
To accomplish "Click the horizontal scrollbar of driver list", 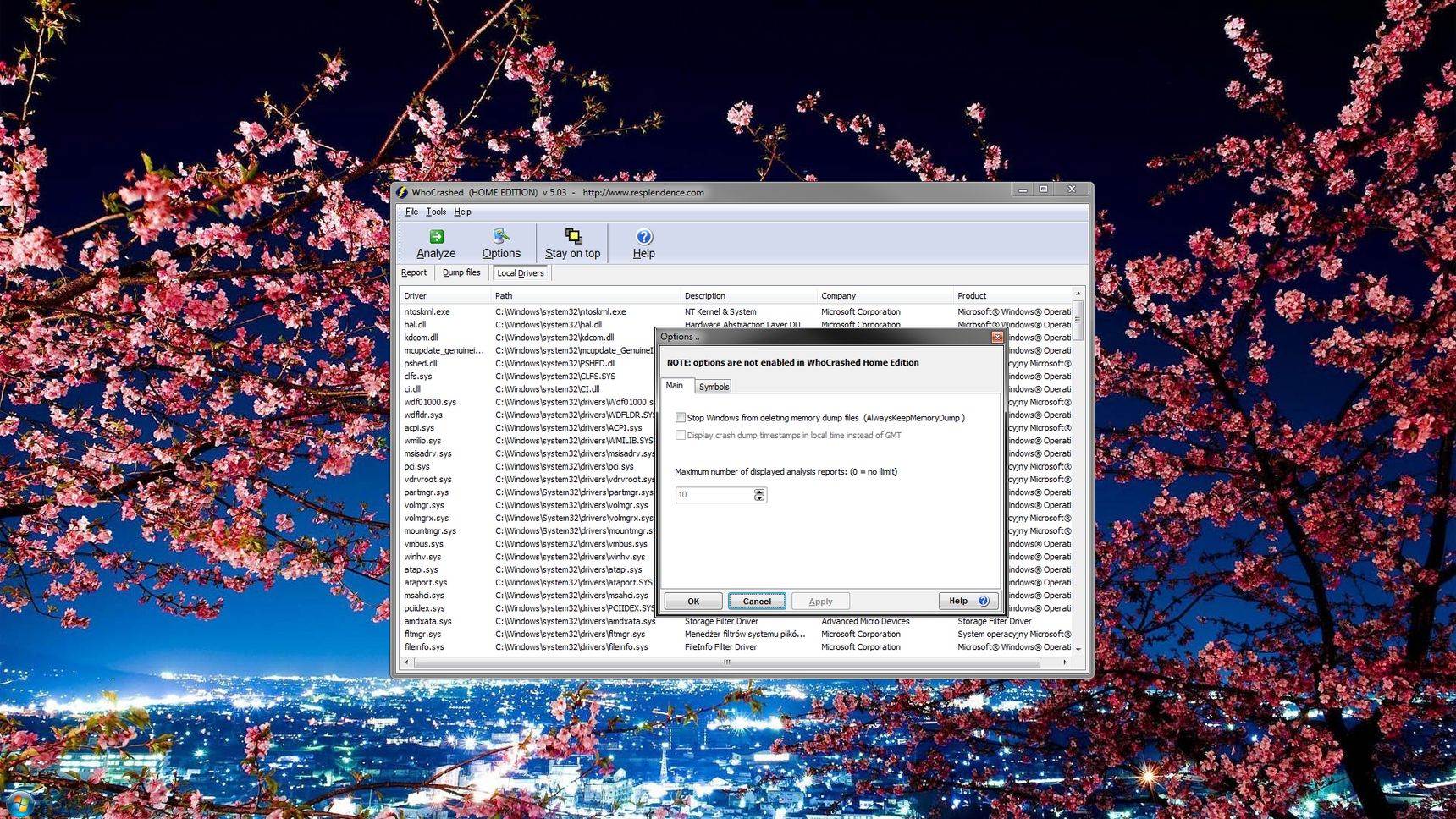I will pyautogui.click(x=727, y=662).
